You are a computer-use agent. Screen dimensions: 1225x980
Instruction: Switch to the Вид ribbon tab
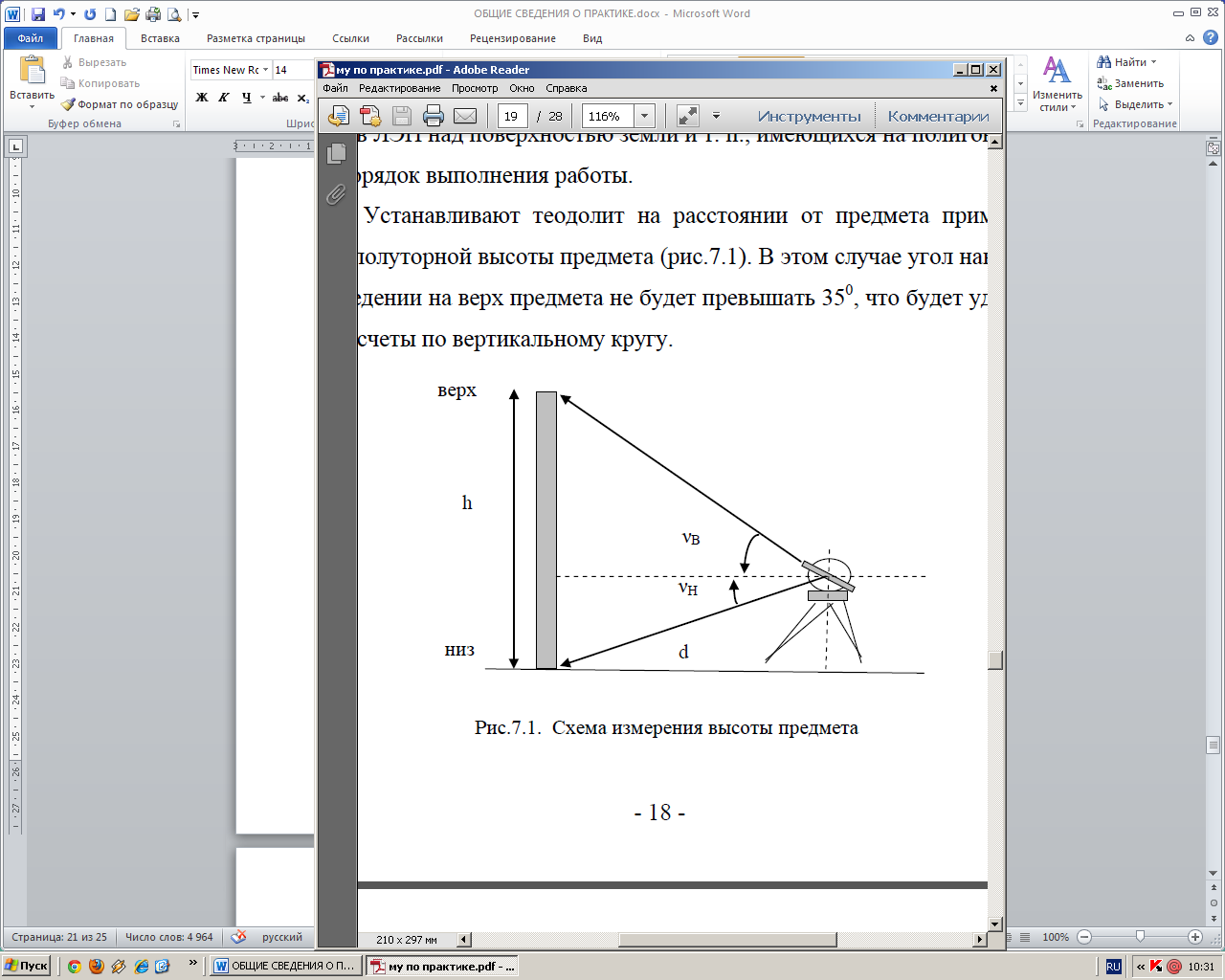click(592, 38)
